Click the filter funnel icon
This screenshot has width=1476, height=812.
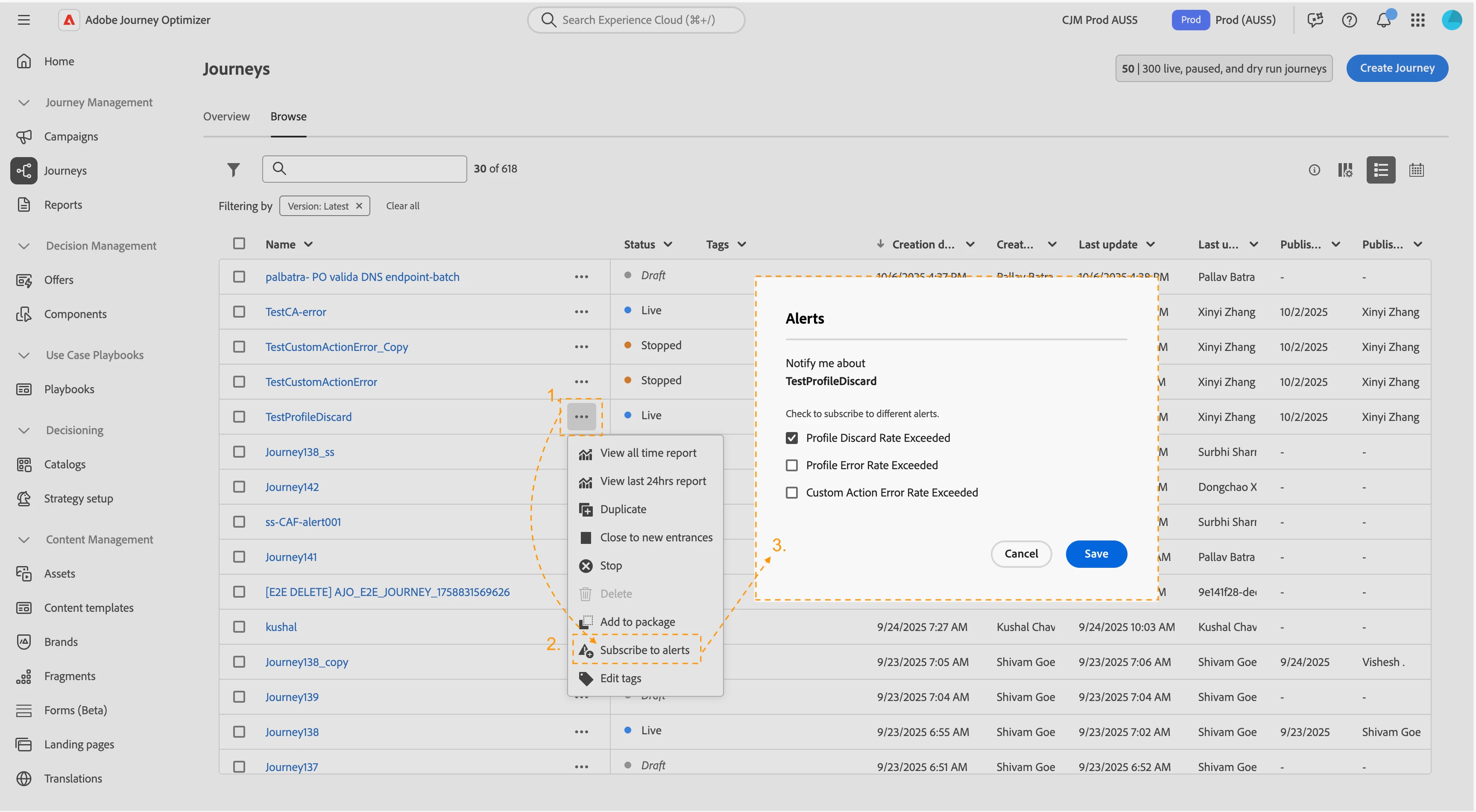click(x=233, y=169)
